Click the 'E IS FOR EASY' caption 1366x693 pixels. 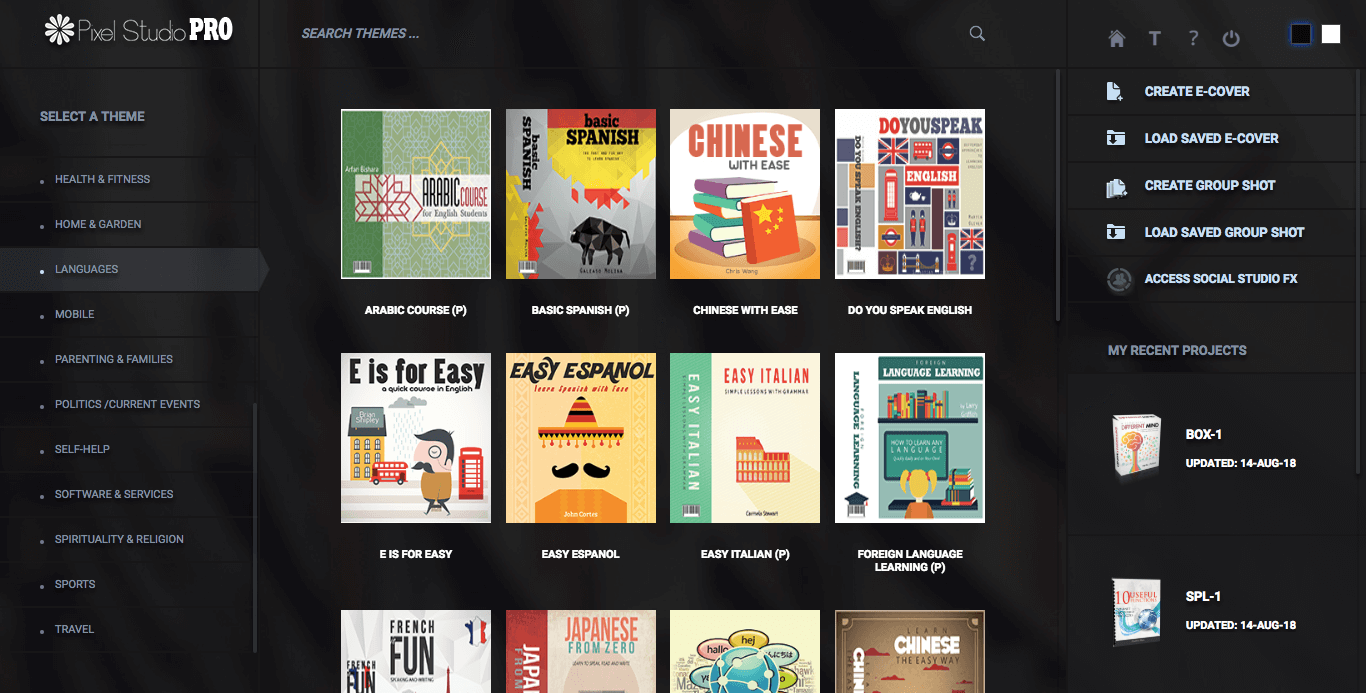[x=416, y=554]
